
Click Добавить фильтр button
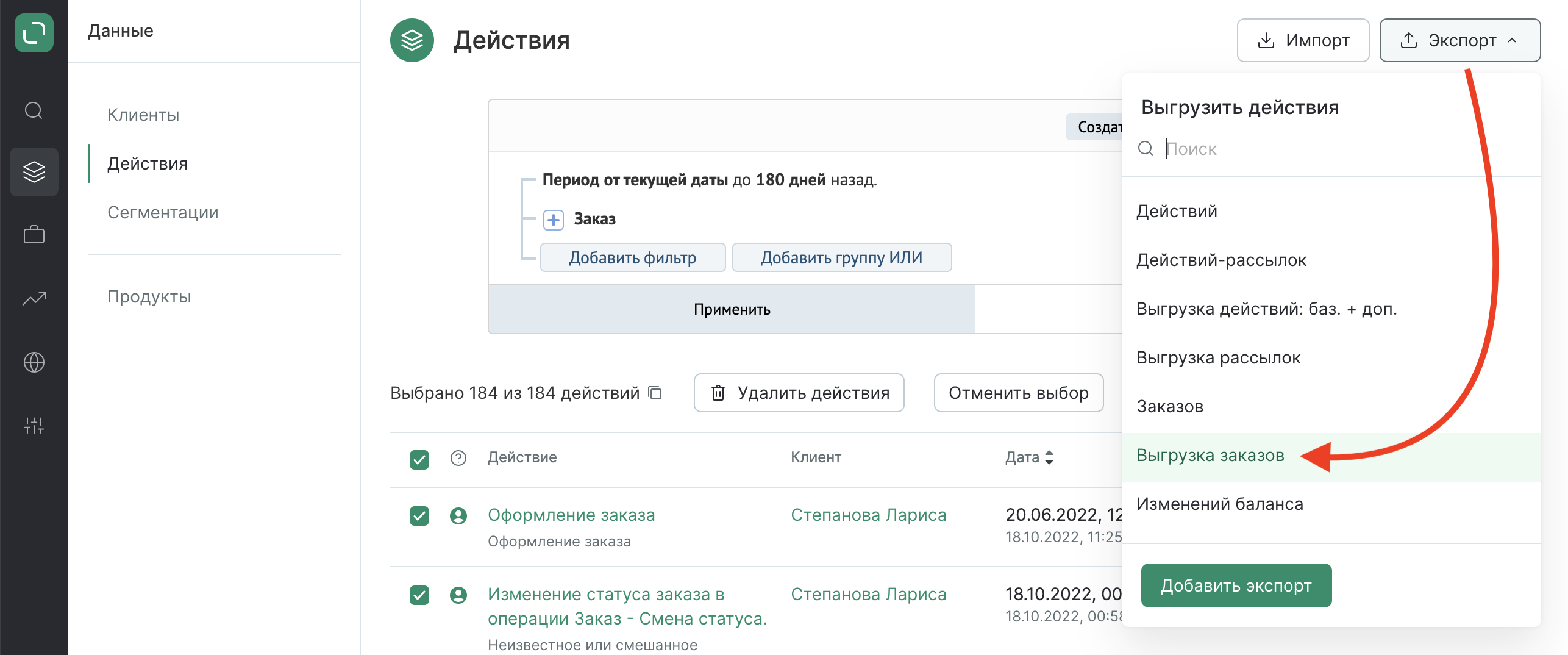633,257
